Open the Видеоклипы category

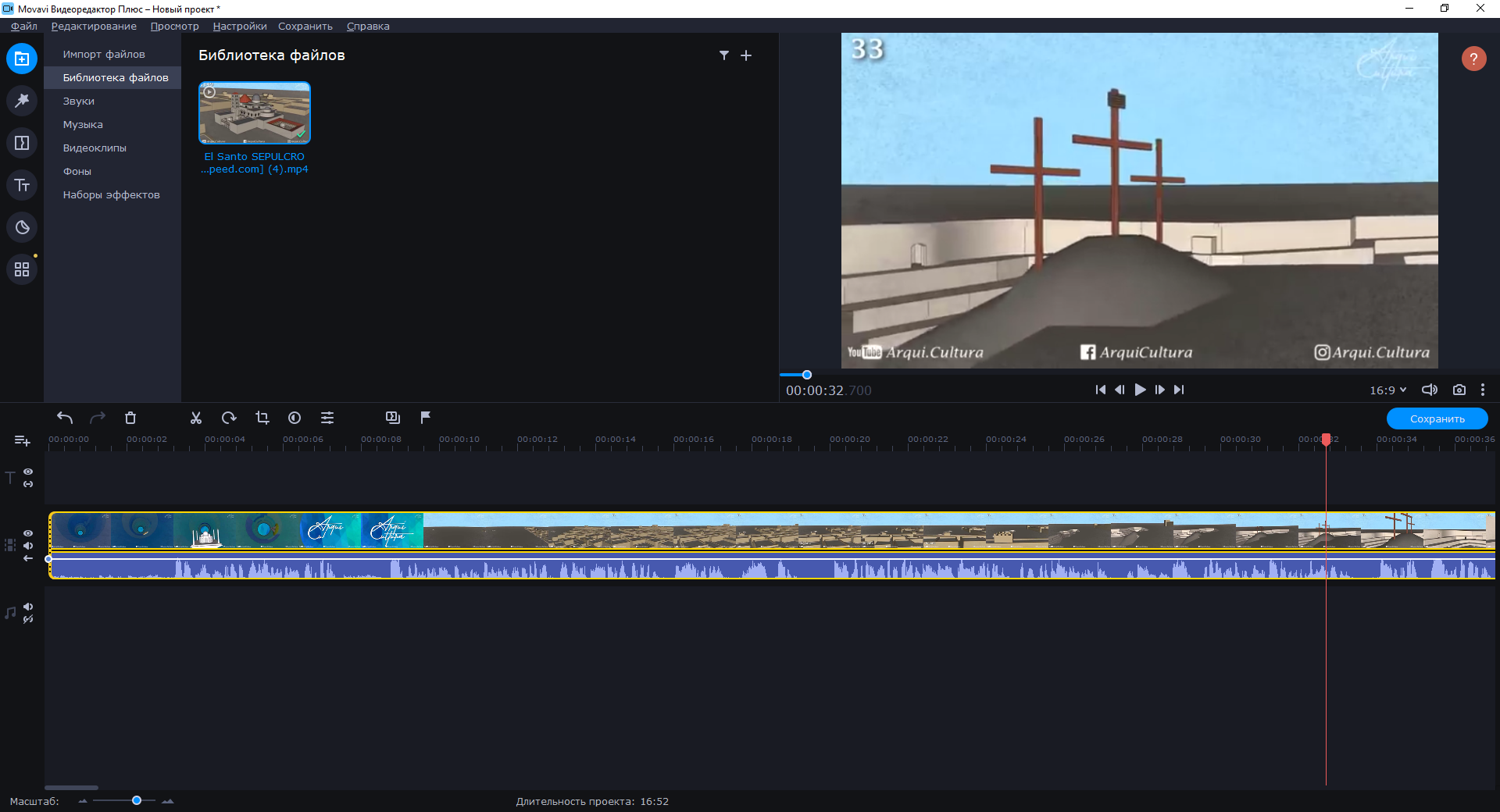(x=112, y=148)
